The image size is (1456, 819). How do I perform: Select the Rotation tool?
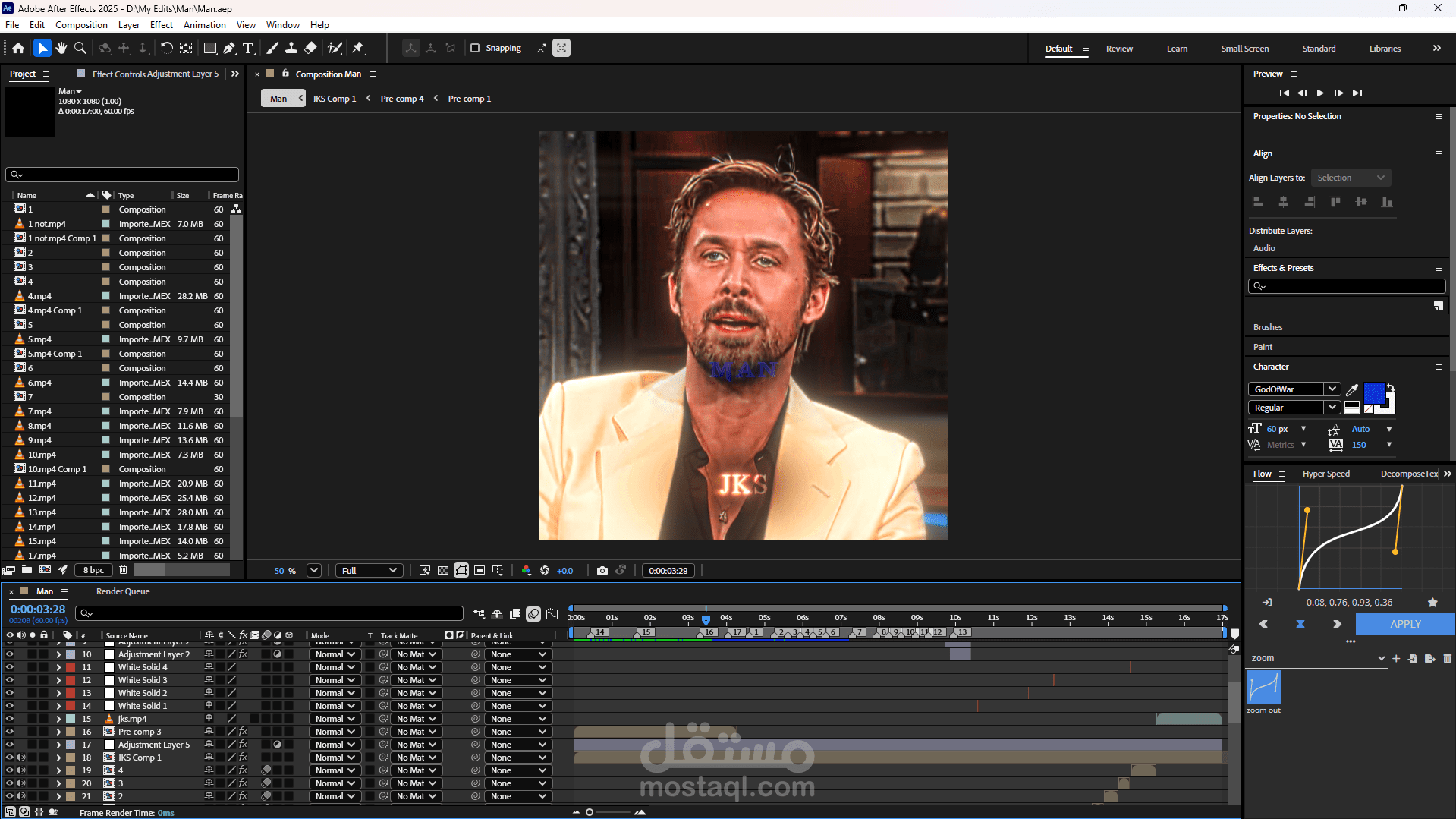click(x=166, y=48)
